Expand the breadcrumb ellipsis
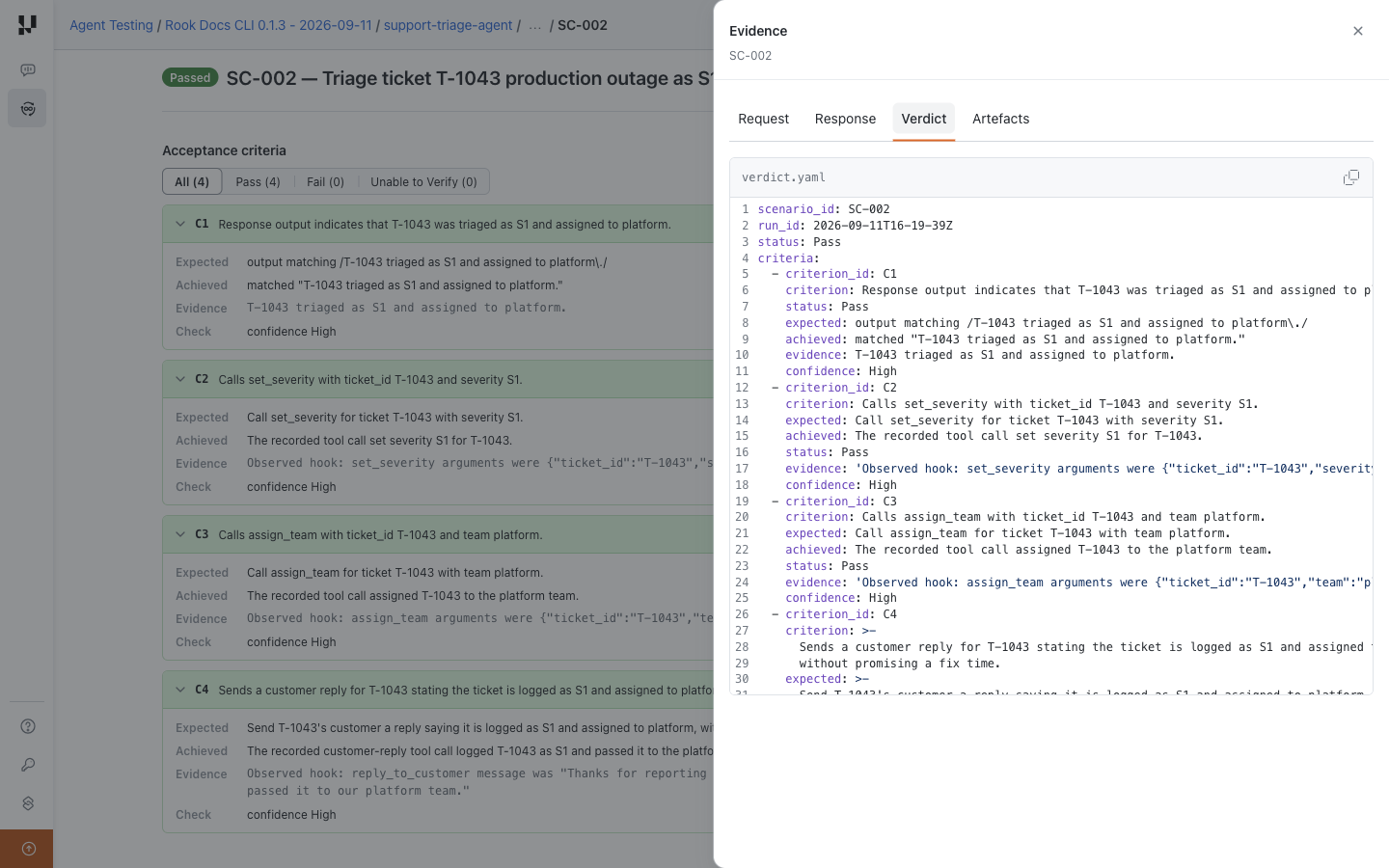Viewport: 1389px width, 868px height. pos(534,25)
